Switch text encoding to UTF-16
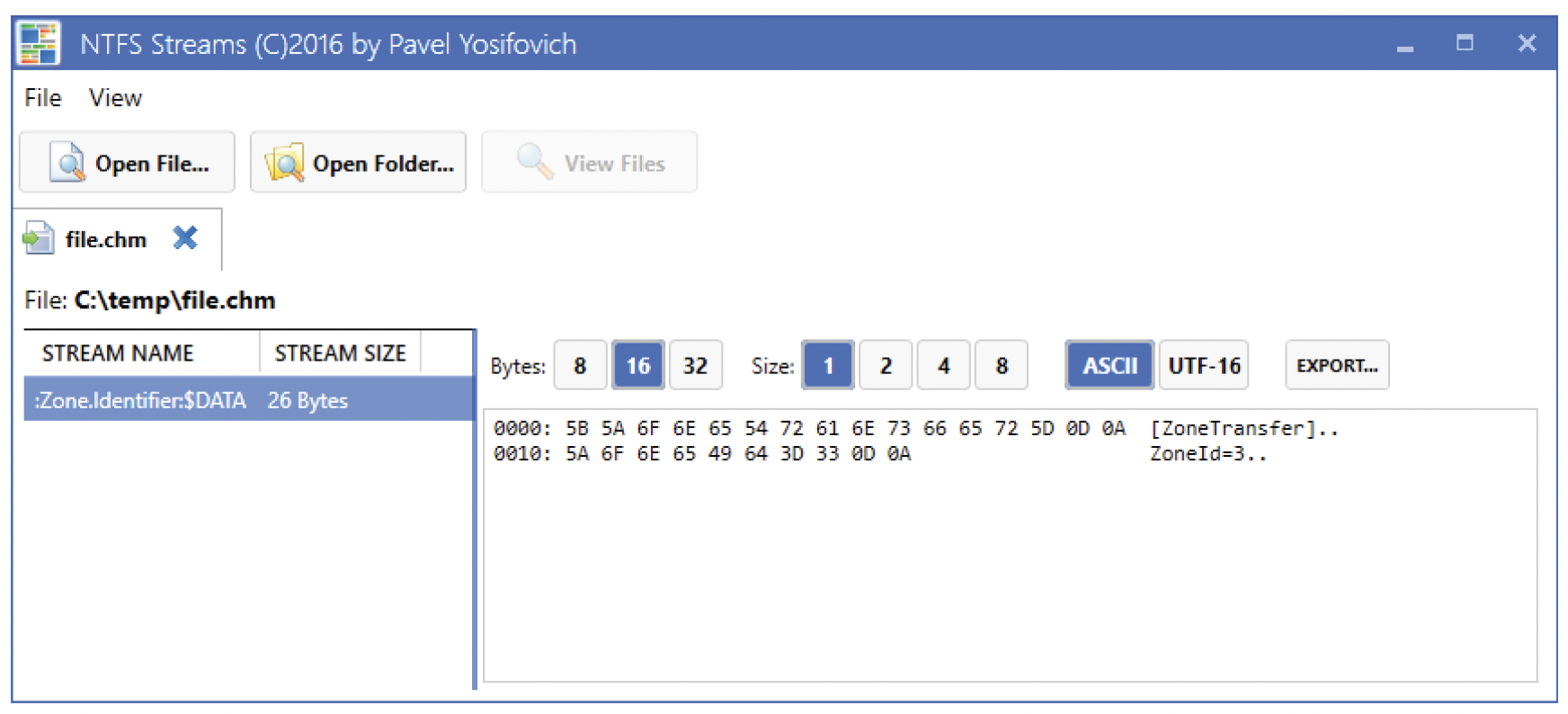The width and height of the screenshot is (1568, 714). (x=1204, y=365)
